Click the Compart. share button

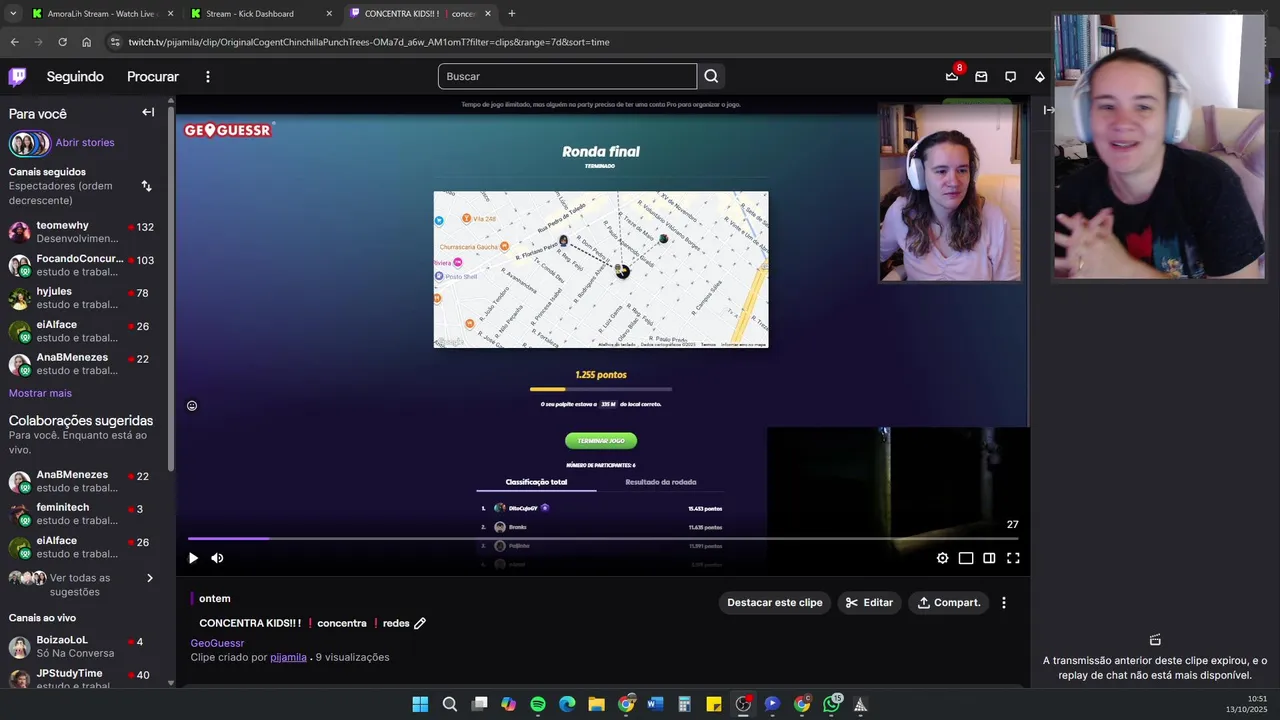(x=949, y=603)
